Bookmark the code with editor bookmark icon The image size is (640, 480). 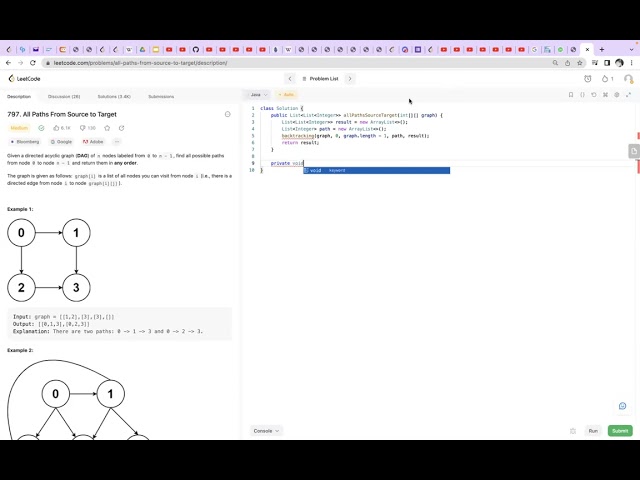coord(571,95)
